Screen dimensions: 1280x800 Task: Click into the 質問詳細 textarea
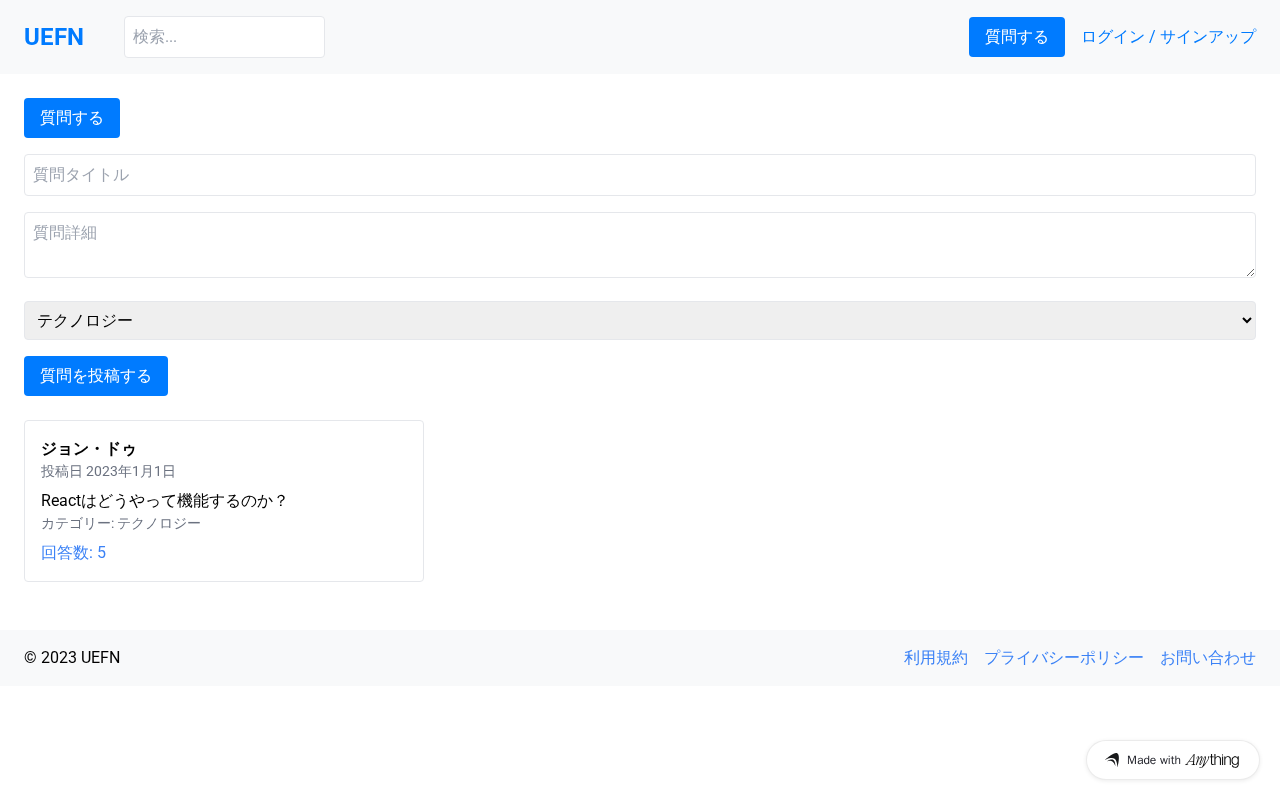pos(640,245)
